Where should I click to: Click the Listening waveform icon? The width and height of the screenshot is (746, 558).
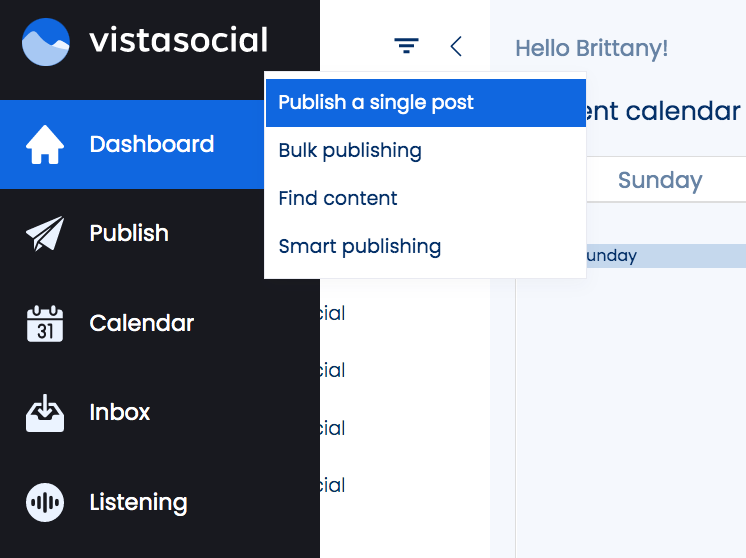pyautogui.click(x=45, y=502)
